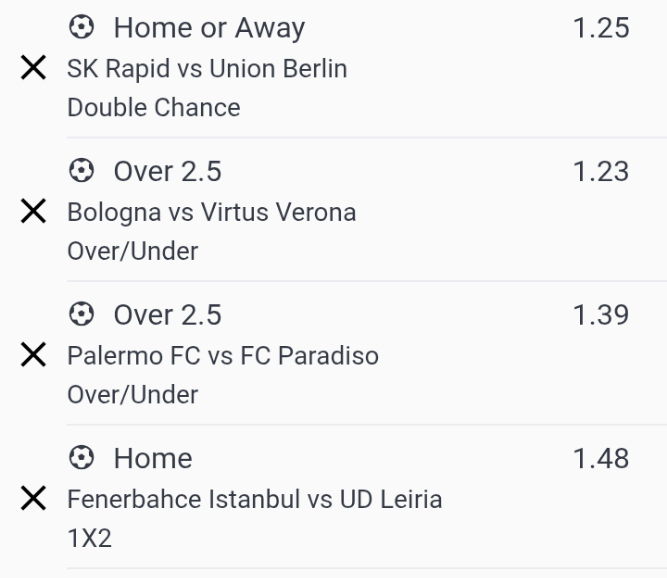The image size is (667, 578).
Task: Select the 1.48 odds value
Action: click(x=601, y=458)
